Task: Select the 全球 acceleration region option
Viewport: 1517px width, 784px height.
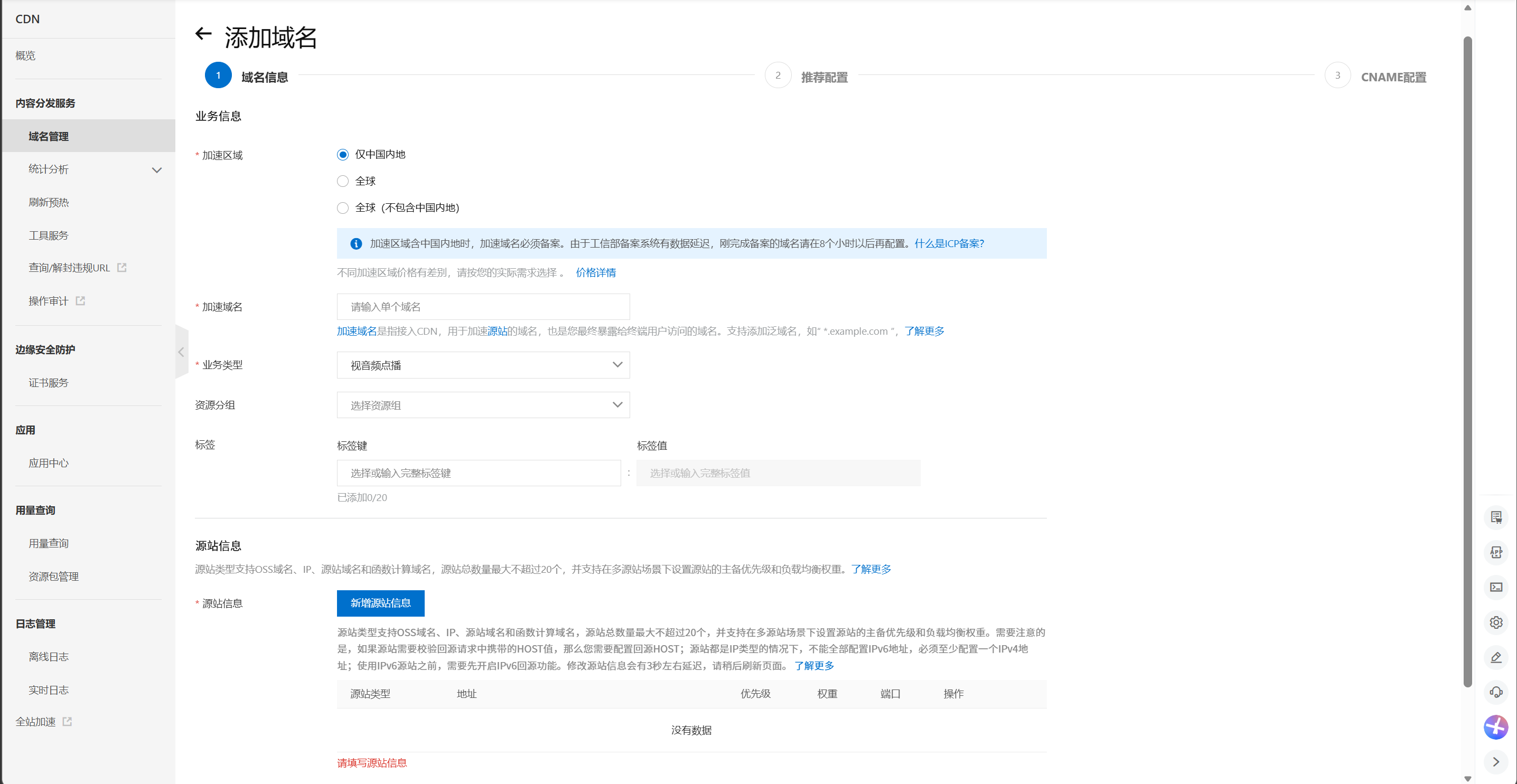Action: pyautogui.click(x=343, y=181)
